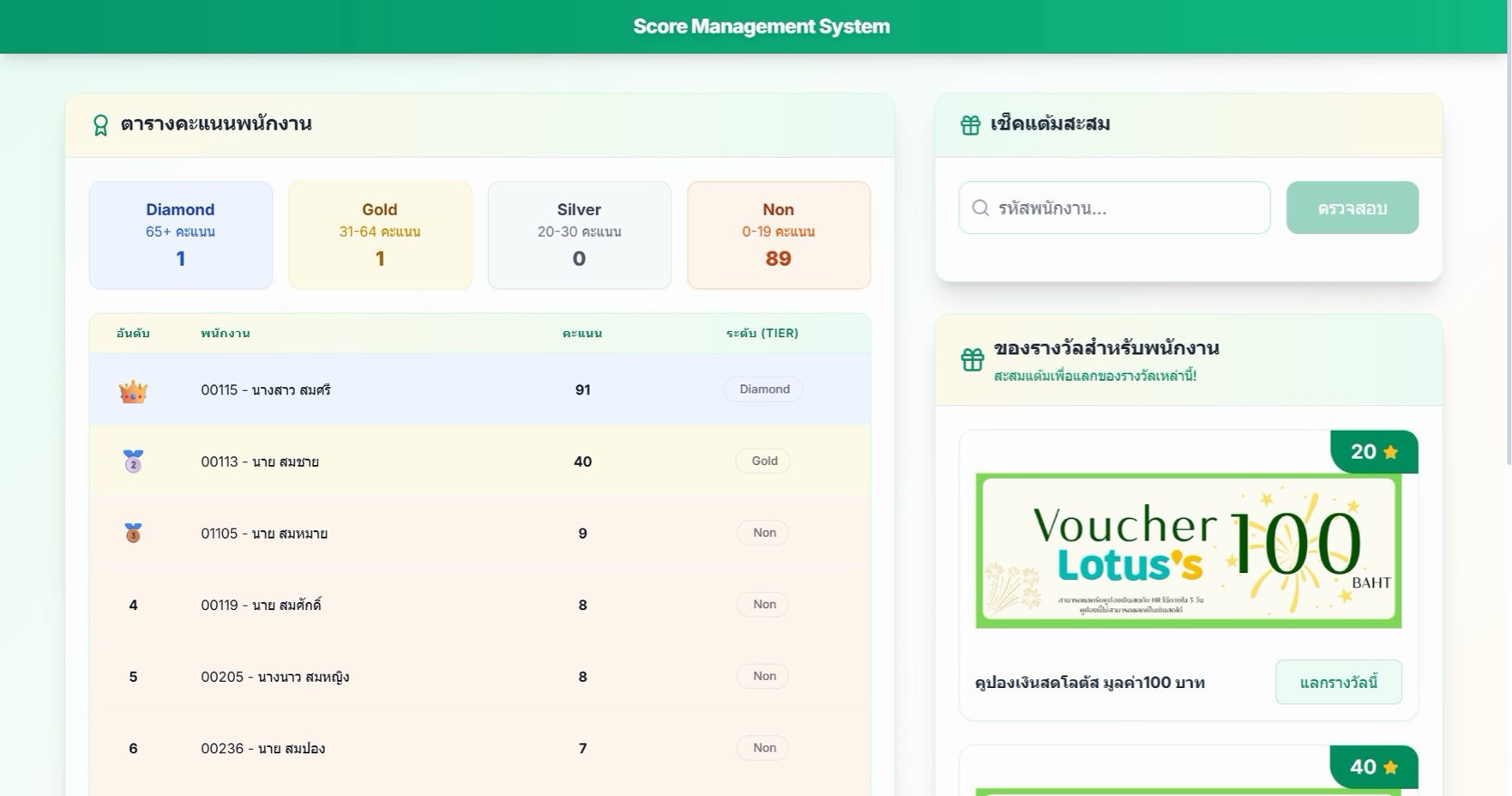Select employee 00205 - นางนาว สมหญิง
Screen dimensions: 1512x796
click(275, 677)
